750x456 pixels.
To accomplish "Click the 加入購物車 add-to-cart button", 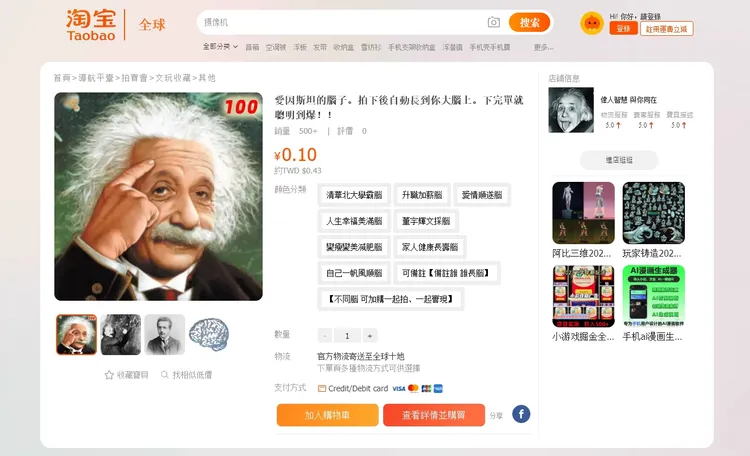I will [327, 415].
